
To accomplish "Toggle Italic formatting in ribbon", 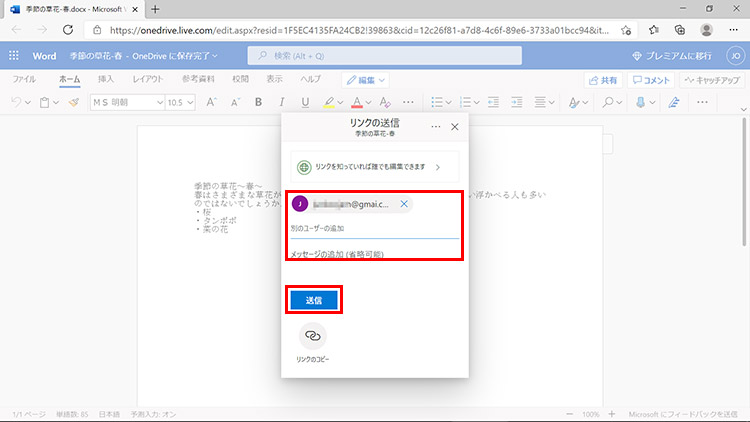I will pos(280,102).
